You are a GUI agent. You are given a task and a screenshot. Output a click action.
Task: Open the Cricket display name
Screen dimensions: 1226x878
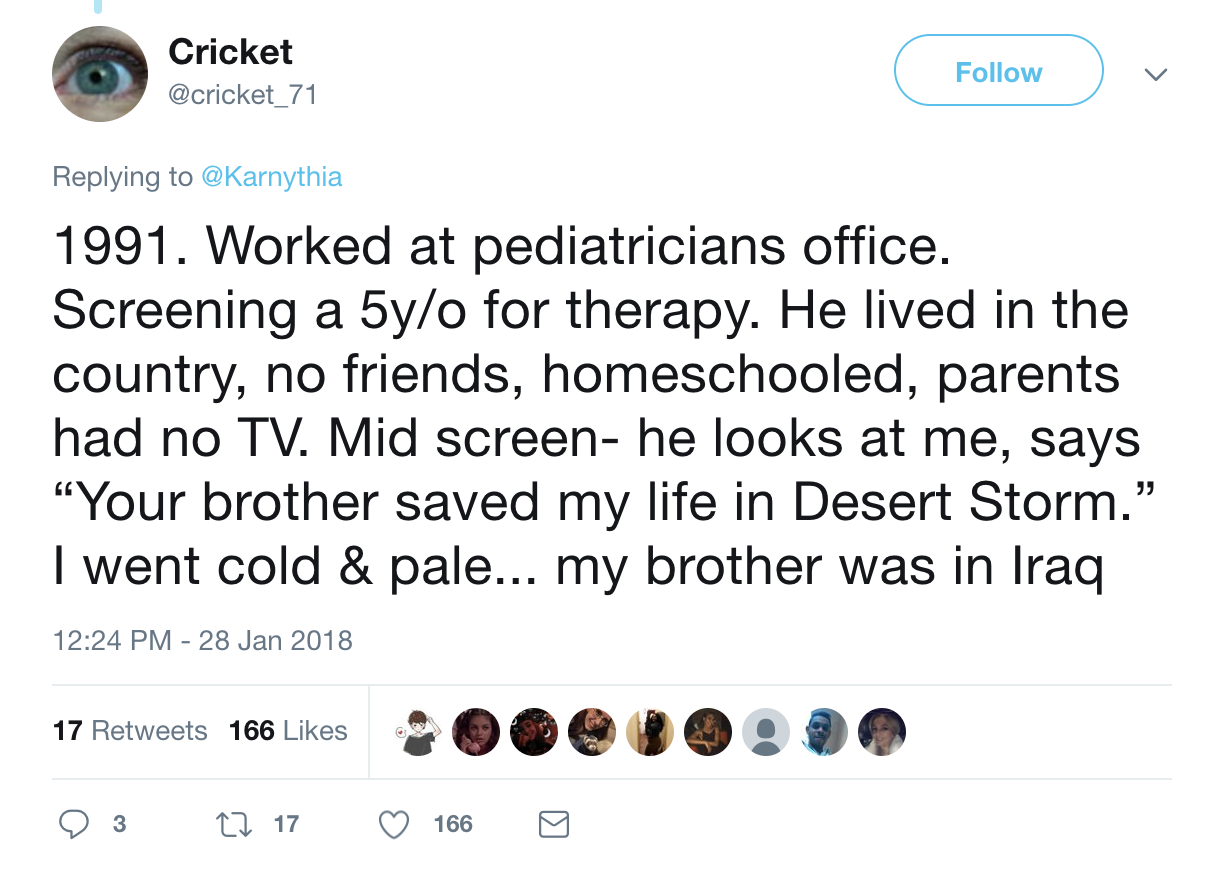pyautogui.click(x=231, y=52)
